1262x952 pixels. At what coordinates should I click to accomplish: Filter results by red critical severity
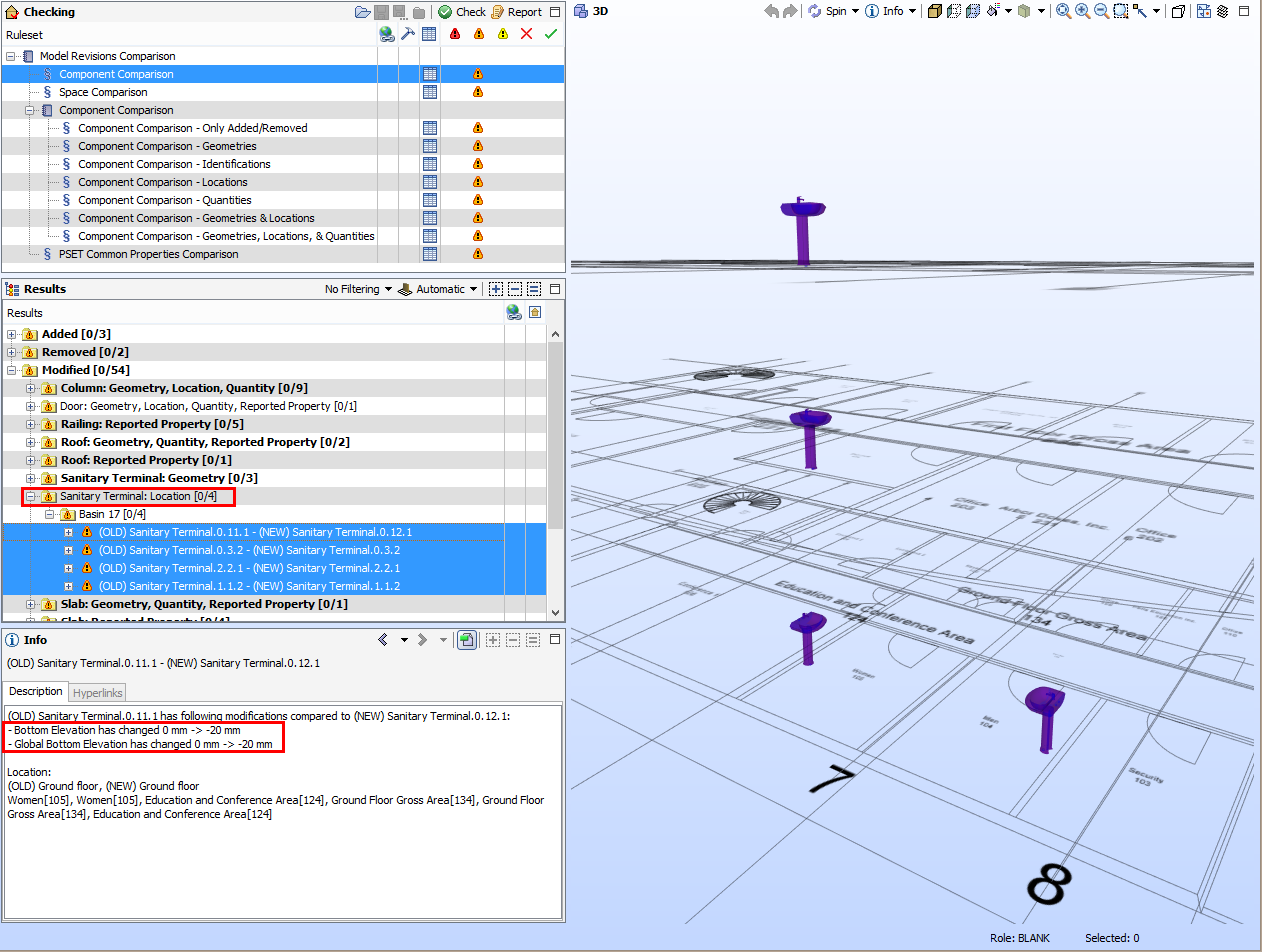(x=455, y=33)
